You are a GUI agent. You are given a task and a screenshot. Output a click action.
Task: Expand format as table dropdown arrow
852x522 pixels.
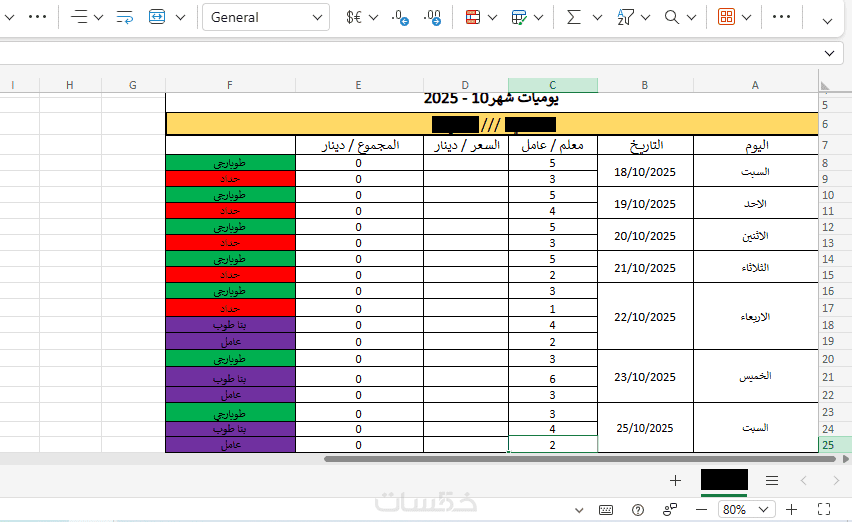538,17
